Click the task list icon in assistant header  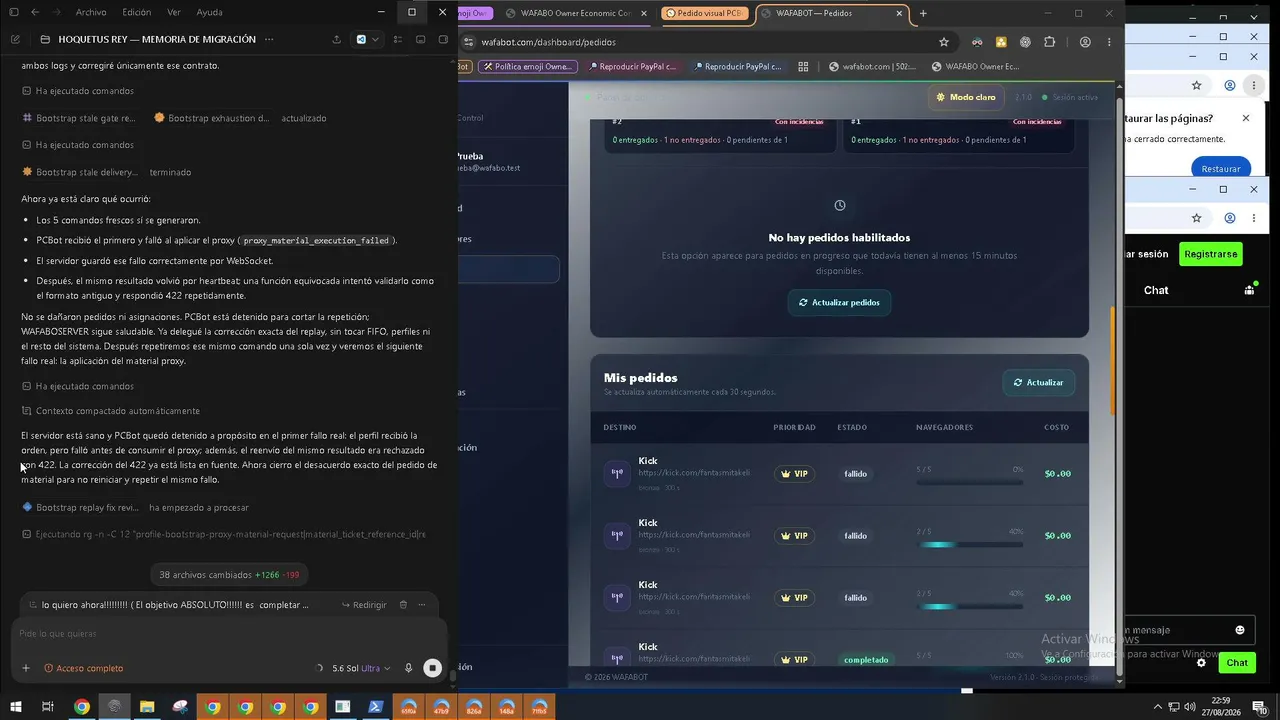click(x=398, y=39)
